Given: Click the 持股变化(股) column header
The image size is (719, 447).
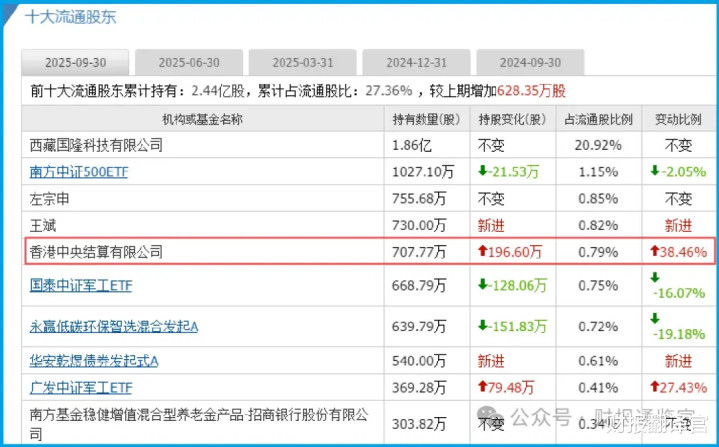Looking at the screenshot, I should [512, 119].
